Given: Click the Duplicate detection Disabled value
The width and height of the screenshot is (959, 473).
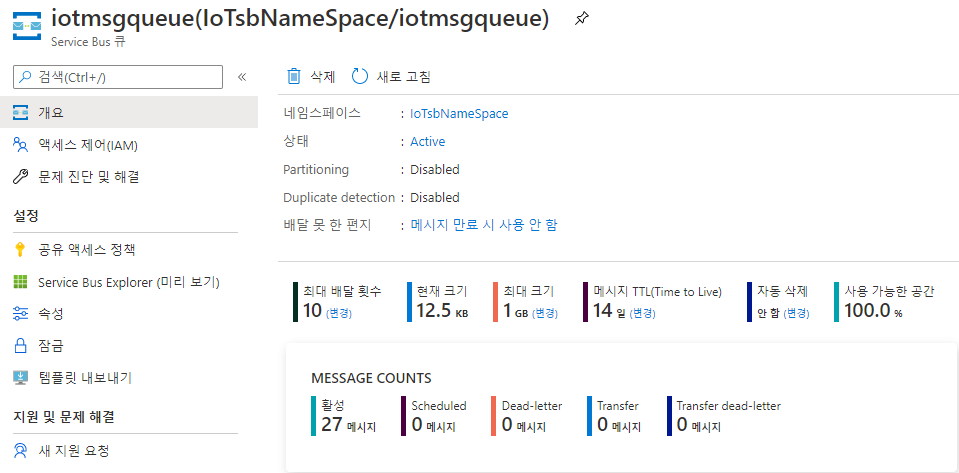Looking at the screenshot, I should [x=435, y=198].
